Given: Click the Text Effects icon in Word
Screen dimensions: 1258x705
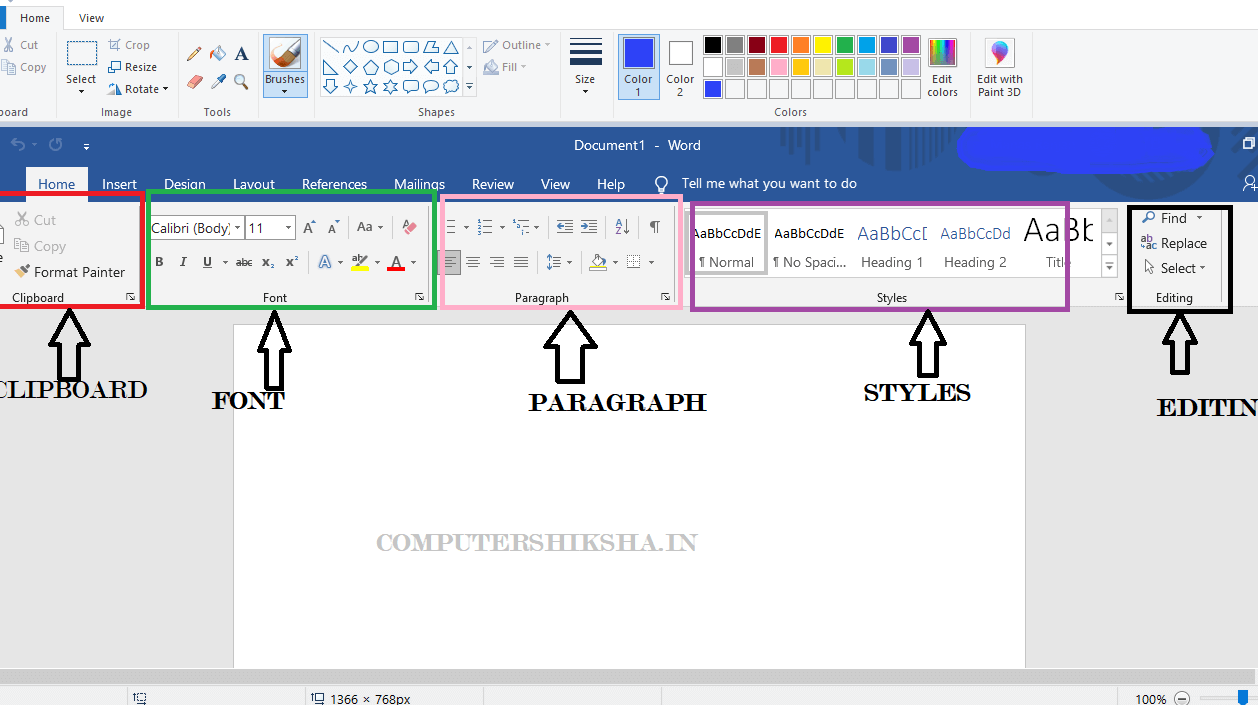Looking at the screenshot, I should (x=325, y=262).
